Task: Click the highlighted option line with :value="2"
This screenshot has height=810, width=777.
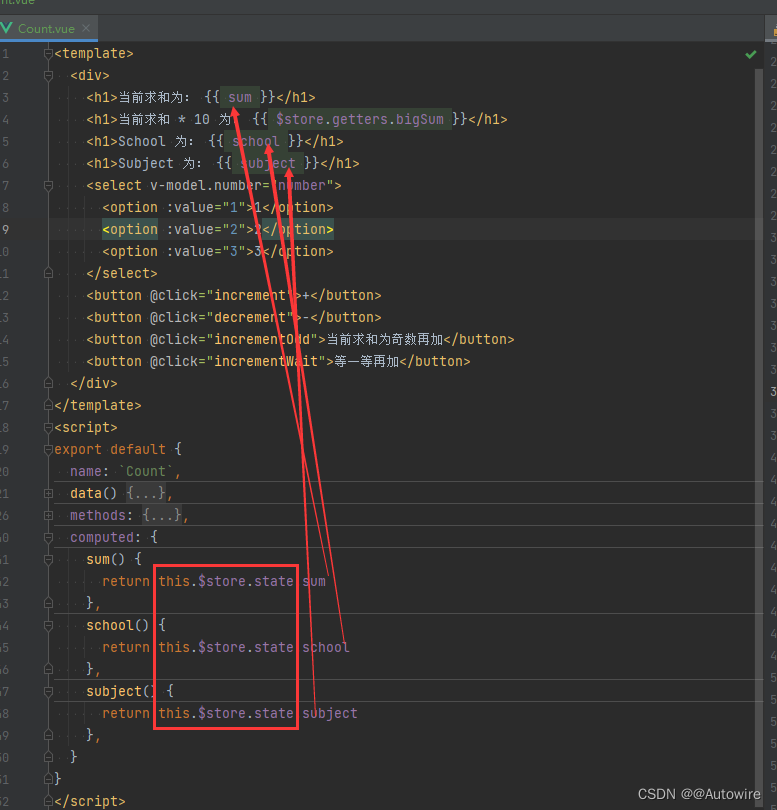Action: tap(217, 229)
